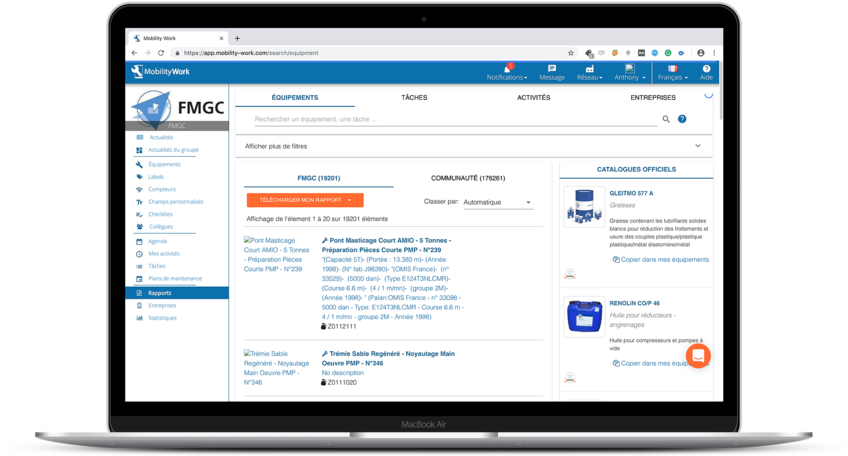848x456 pixels.
Task: Switch to the Équipements tab
Action: tap(295, 97)
